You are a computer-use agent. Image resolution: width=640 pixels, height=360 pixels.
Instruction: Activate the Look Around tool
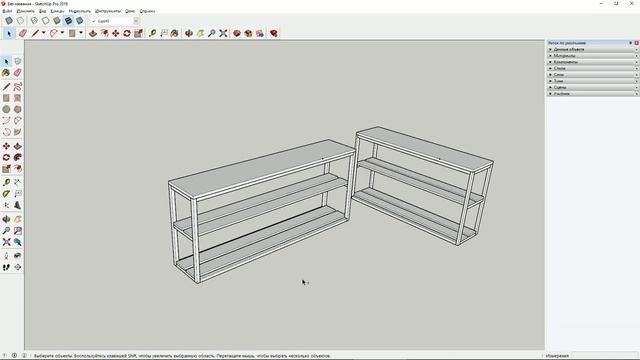point(18,256)
